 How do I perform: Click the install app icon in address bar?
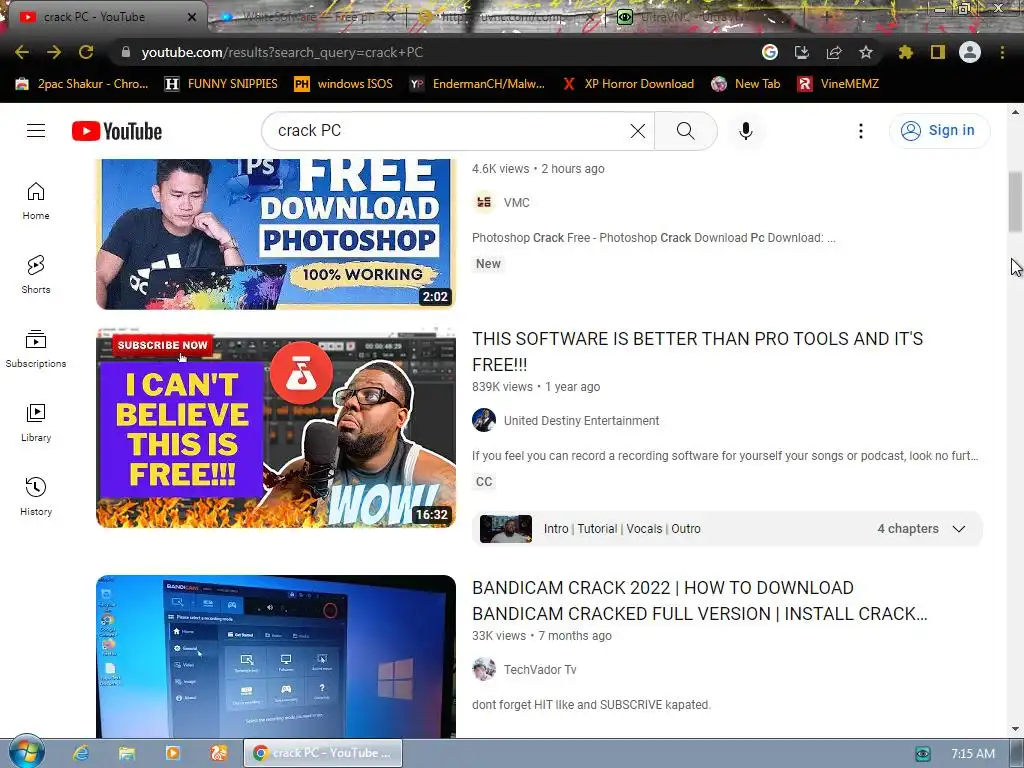tap(802, 52)
